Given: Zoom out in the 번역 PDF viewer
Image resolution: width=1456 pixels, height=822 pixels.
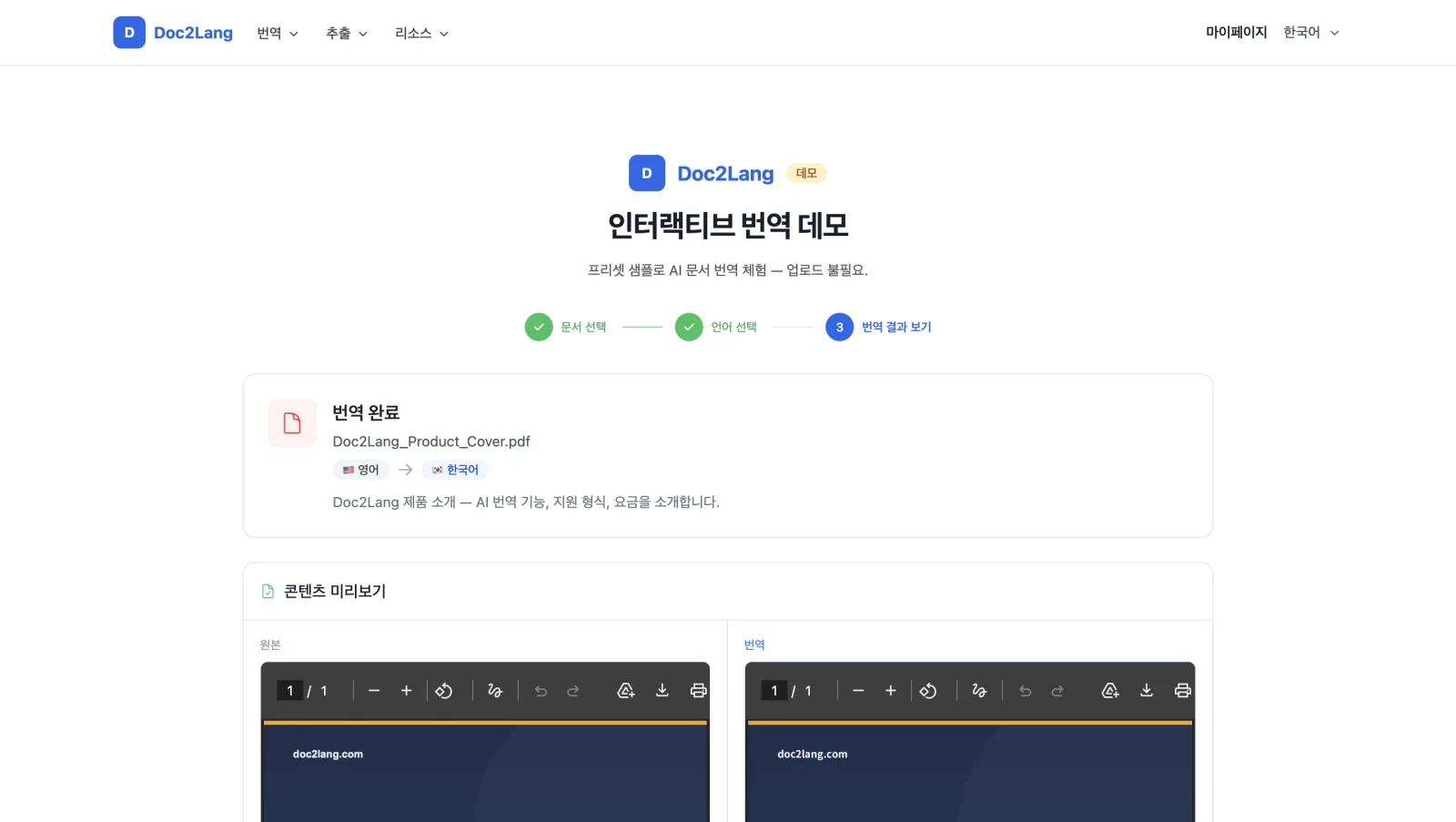Looking at the screenshot, I should click(858, 691).
